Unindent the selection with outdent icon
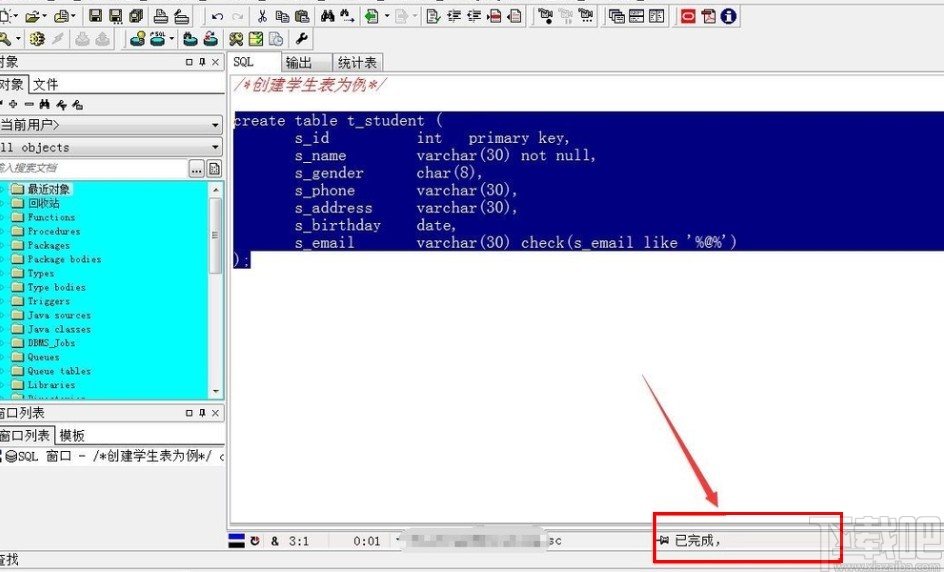This screenshot has width=944, height=572. pyautogui.click(x=474, y=16)
